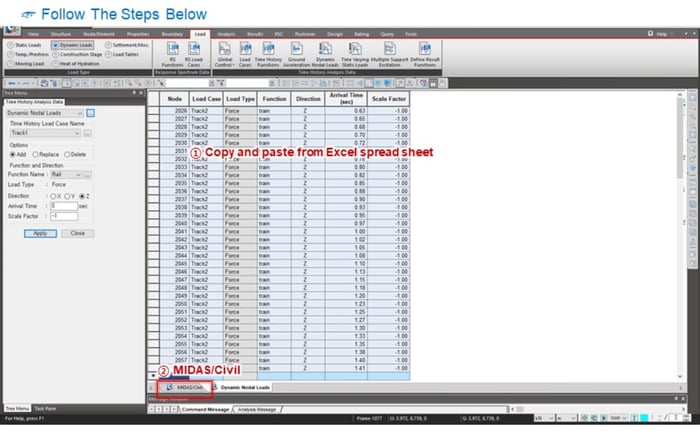The height and width of the screenshot is (435, 700).
Task: Open the Design ribbon tab
Action: (334, 34)
